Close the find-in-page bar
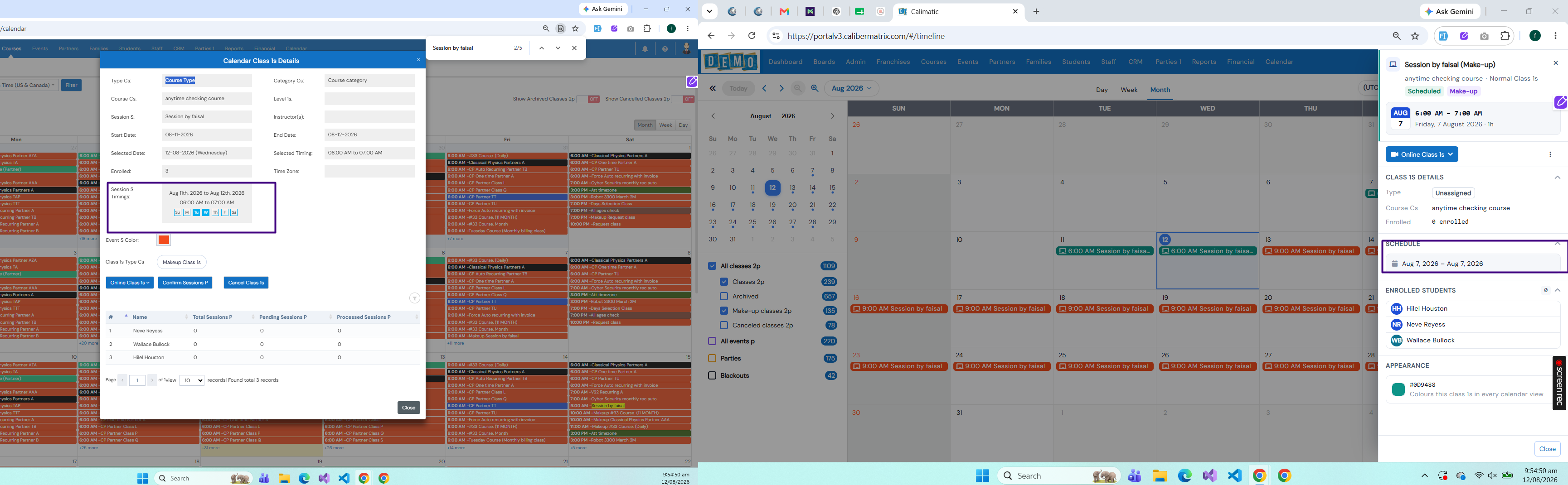Viewport: 1568px width, 485px height. [574, 48]
